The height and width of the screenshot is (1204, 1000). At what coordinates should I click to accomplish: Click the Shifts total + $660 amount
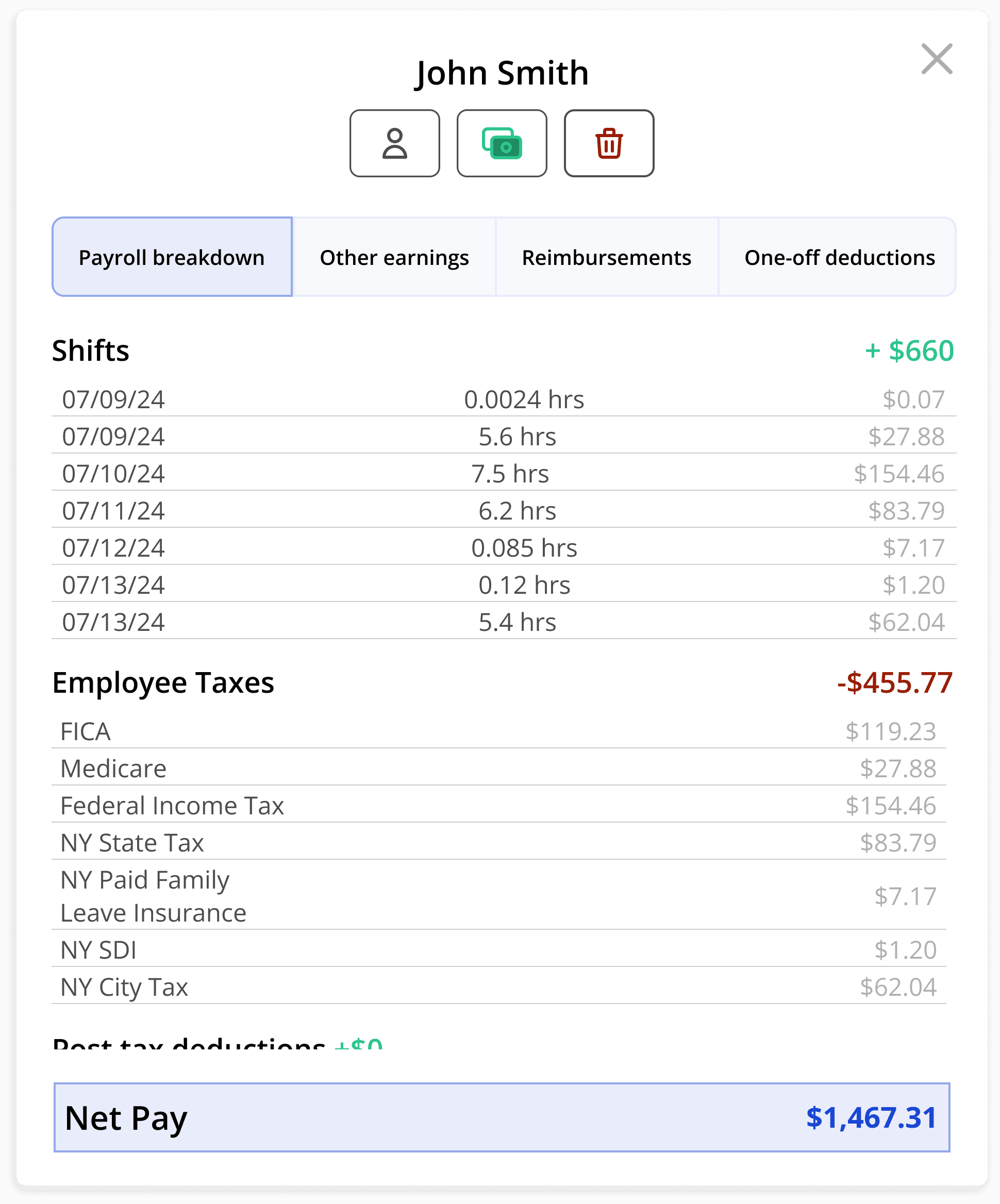(x=909, y=351)
